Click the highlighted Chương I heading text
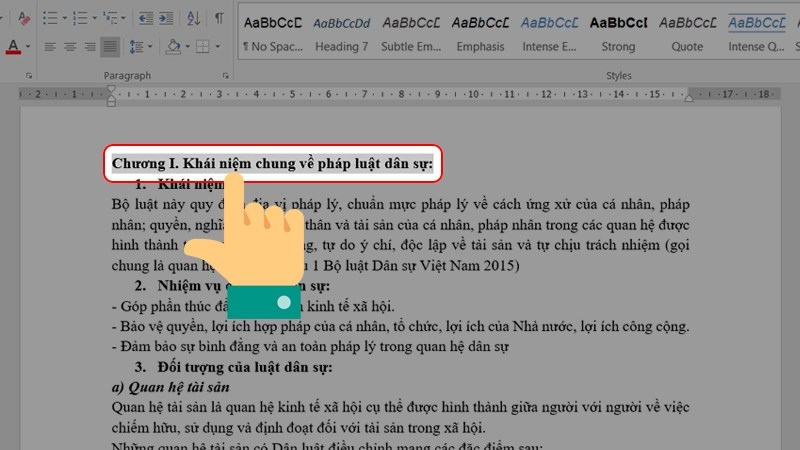The image size is (800, 450). 277,163
